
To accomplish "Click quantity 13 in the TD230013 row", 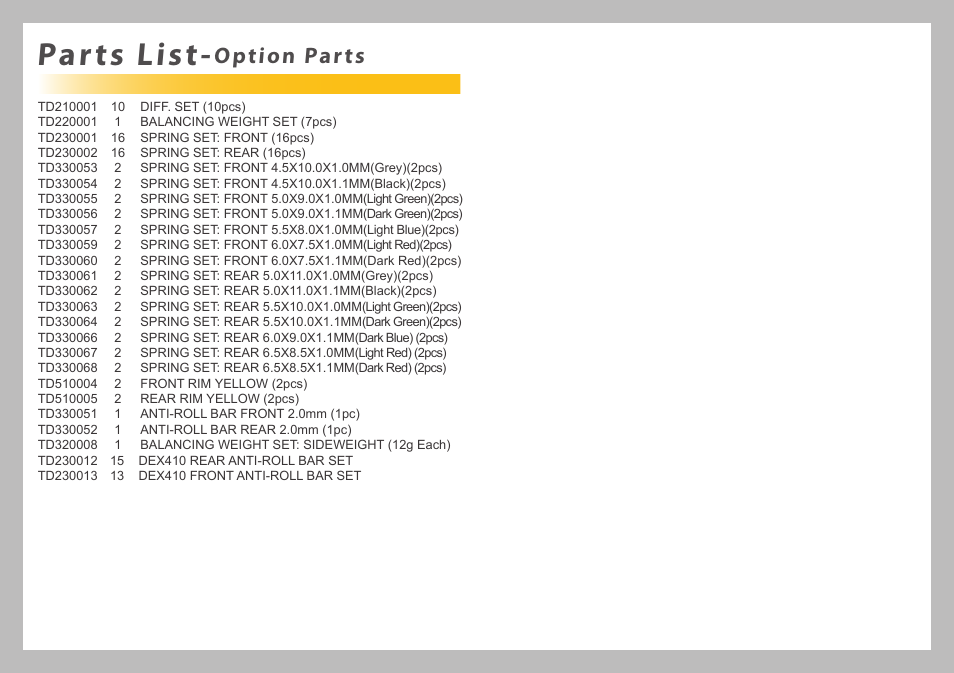I will 117,476.
